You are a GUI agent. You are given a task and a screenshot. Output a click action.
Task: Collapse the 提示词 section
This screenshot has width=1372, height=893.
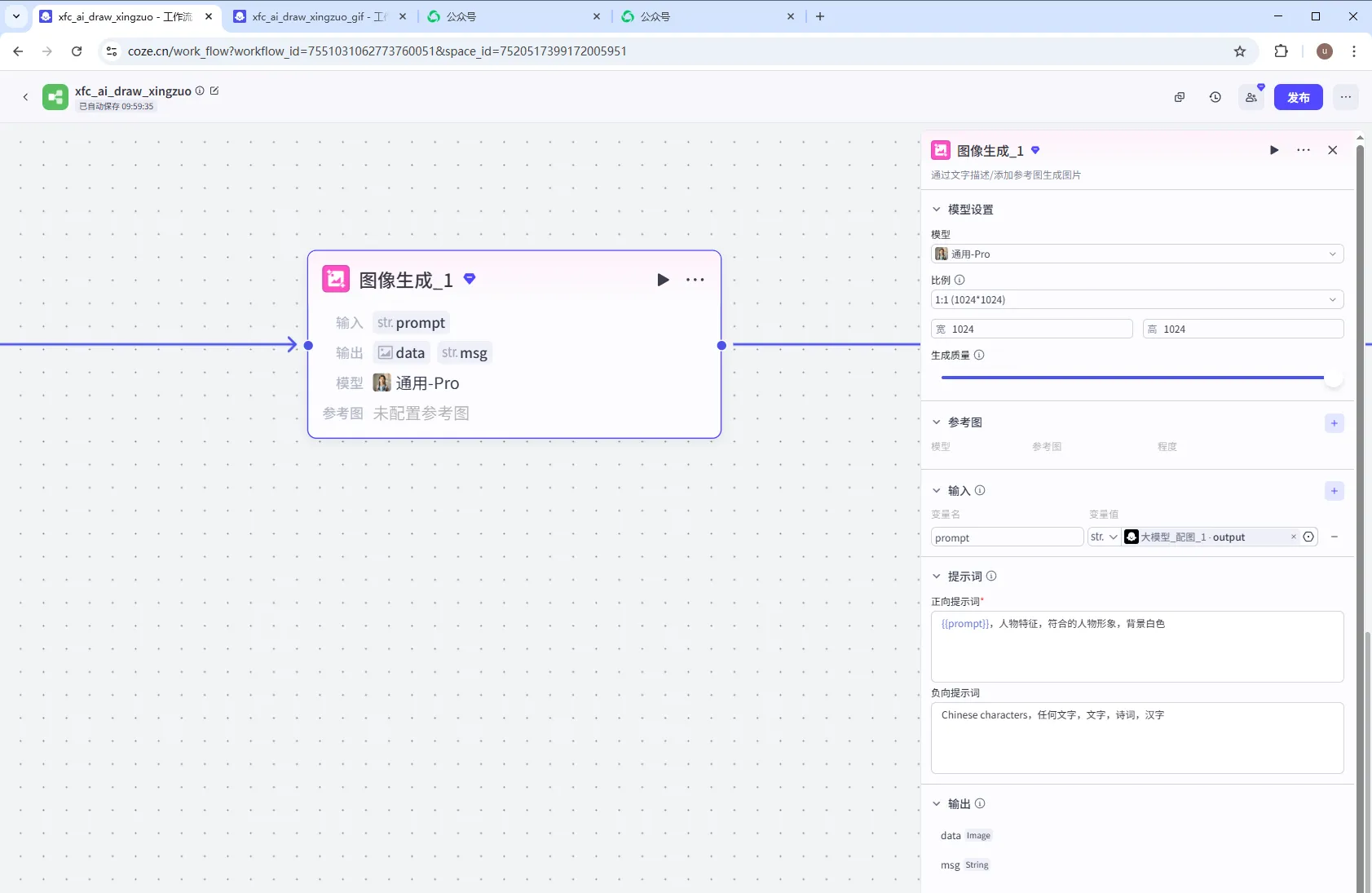coord(937,577)
